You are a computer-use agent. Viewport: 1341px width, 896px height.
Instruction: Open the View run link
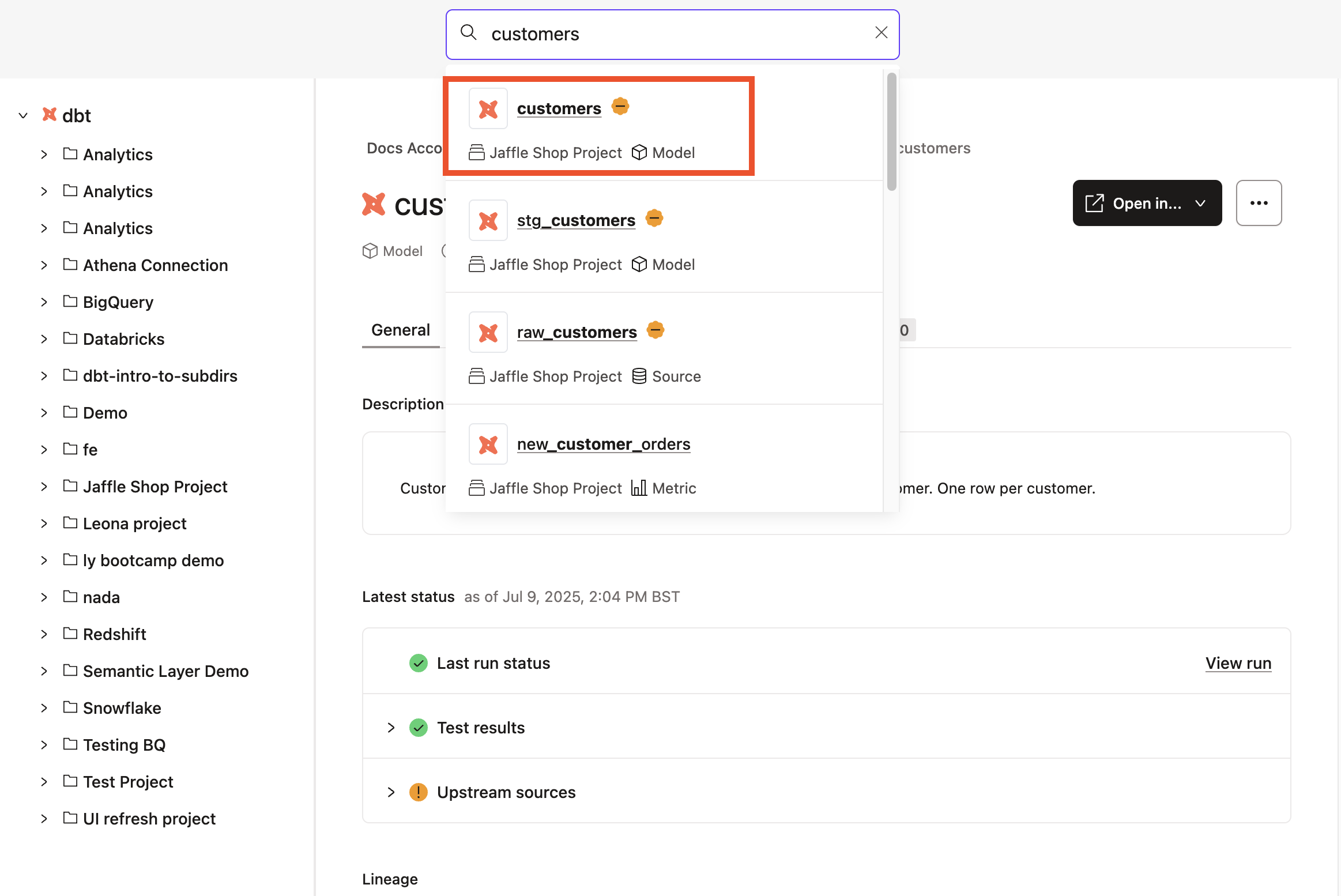pyautogui.click(x=1238, y=662)
